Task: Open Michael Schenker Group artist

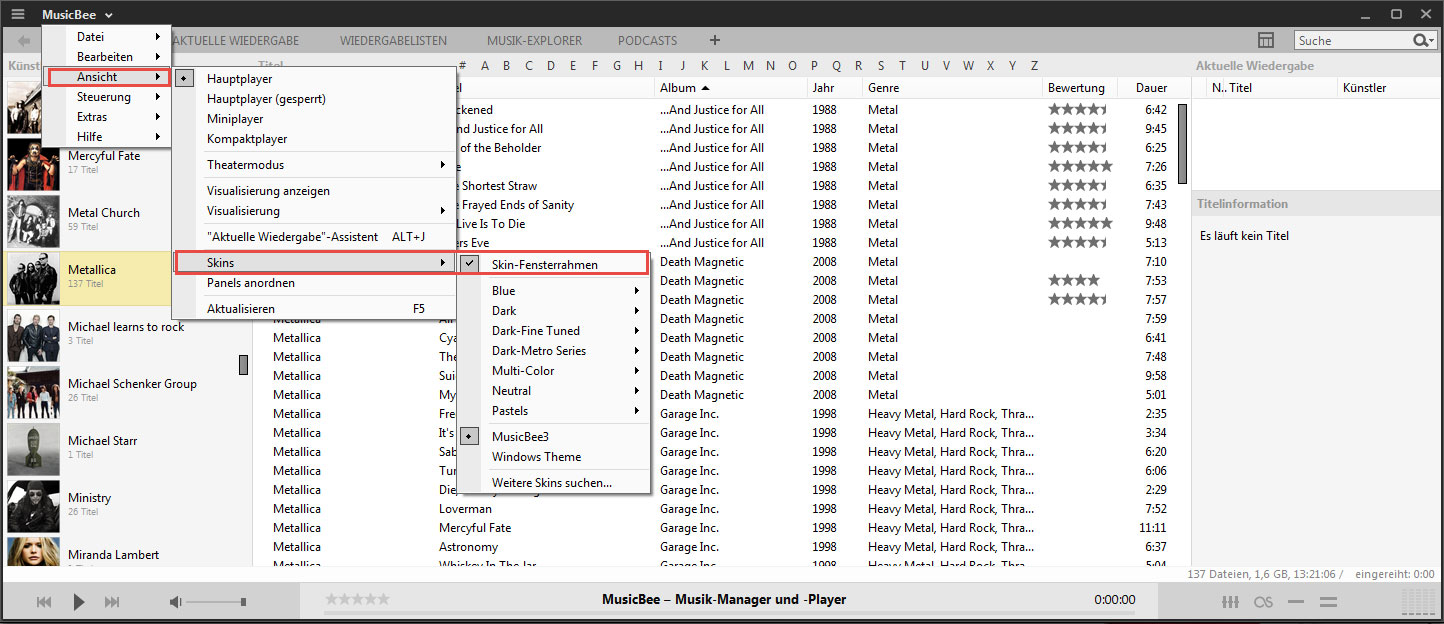Action: pyautogui.click(x=132, y=384)
